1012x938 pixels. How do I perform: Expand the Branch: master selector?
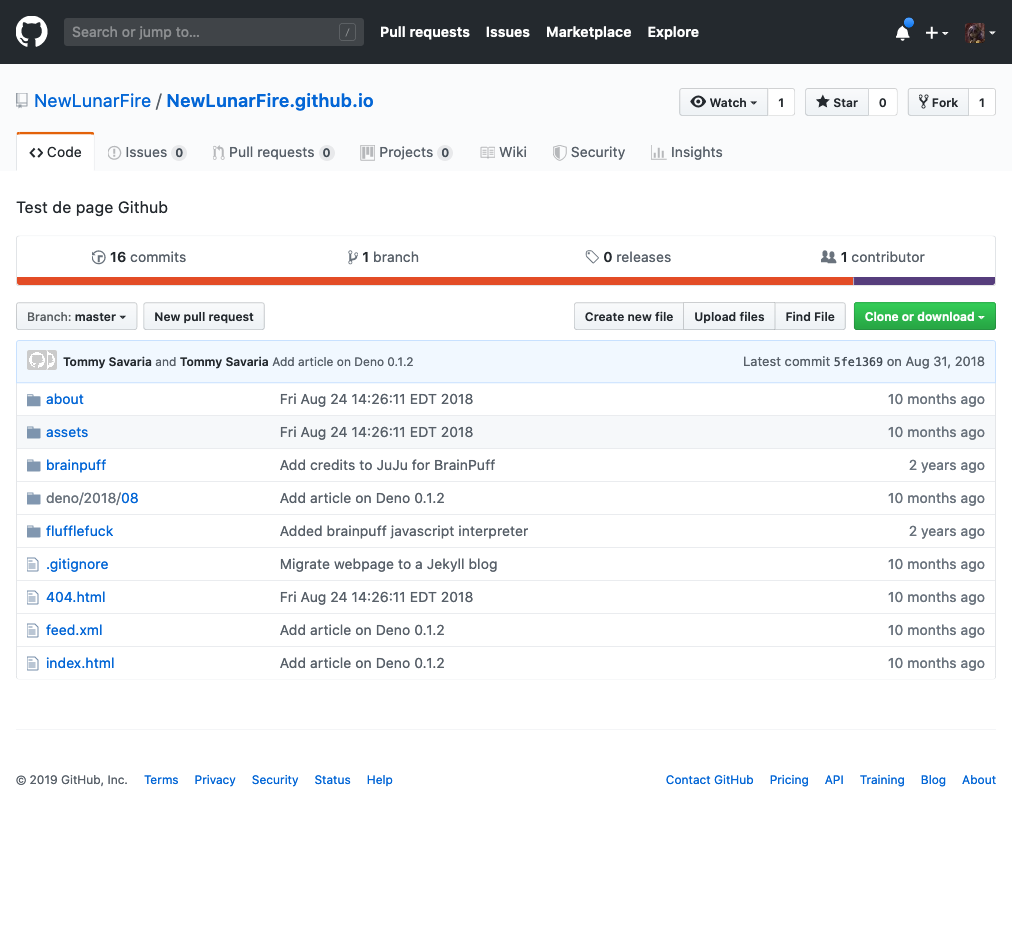coord(76,317)
